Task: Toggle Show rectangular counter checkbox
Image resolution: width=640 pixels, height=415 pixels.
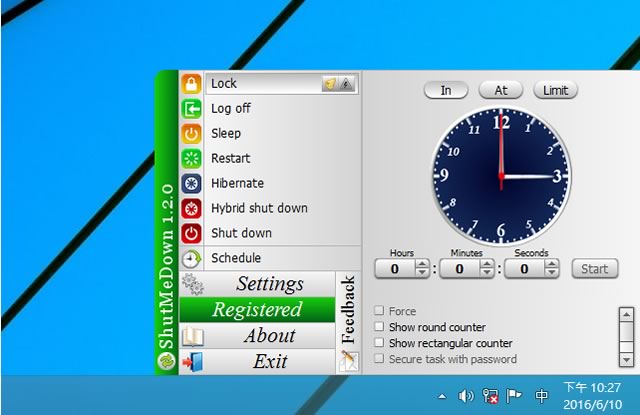Action: tap(379, 343)
